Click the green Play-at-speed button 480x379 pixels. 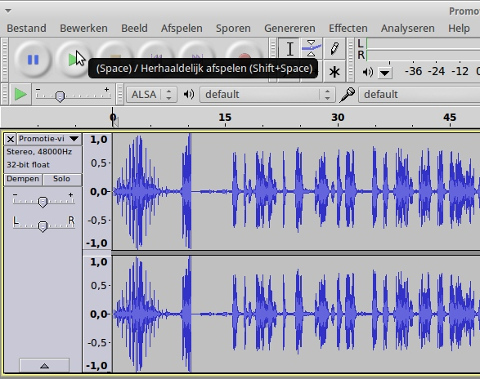tap(20, 94)
